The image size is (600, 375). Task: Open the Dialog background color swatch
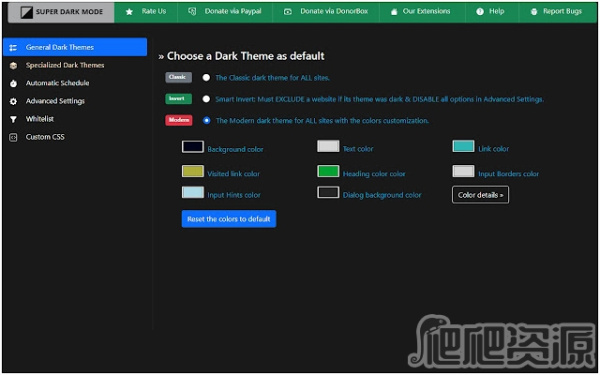click(328, 192)
